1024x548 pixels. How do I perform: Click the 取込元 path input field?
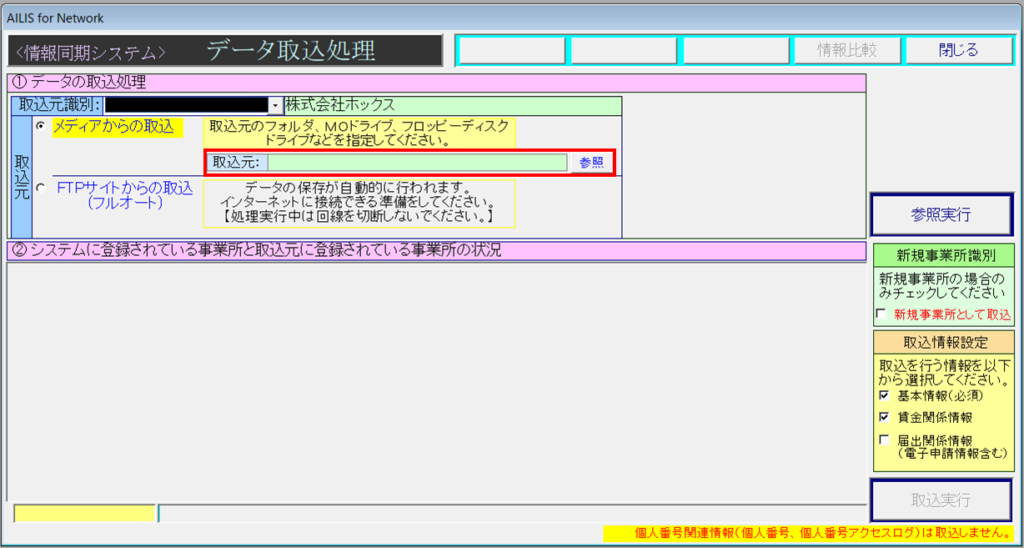click(x=417, y=162)
